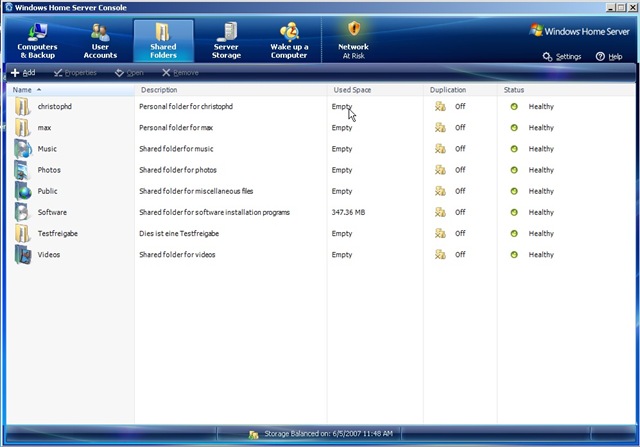Open the Help link
The width and height of the screenshot is (640, 447).
[609, 57]
